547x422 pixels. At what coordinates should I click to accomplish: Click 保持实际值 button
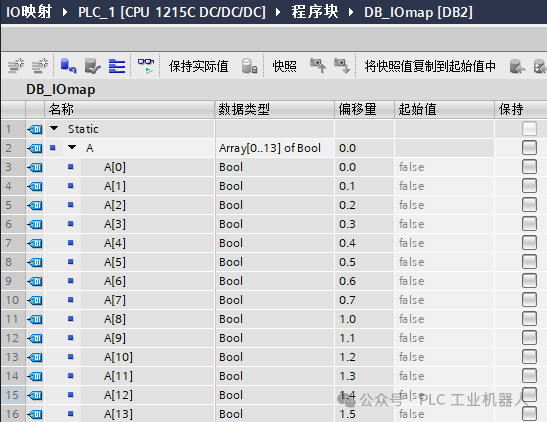pyautogui.click(x=198, y=66)
